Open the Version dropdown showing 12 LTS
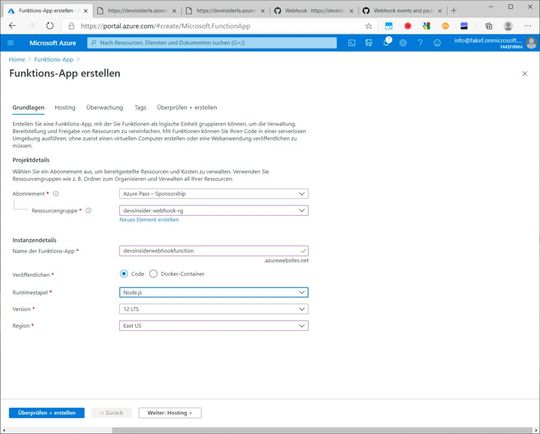The height and width of the screenshot is (434, 540). click(214, 309)
